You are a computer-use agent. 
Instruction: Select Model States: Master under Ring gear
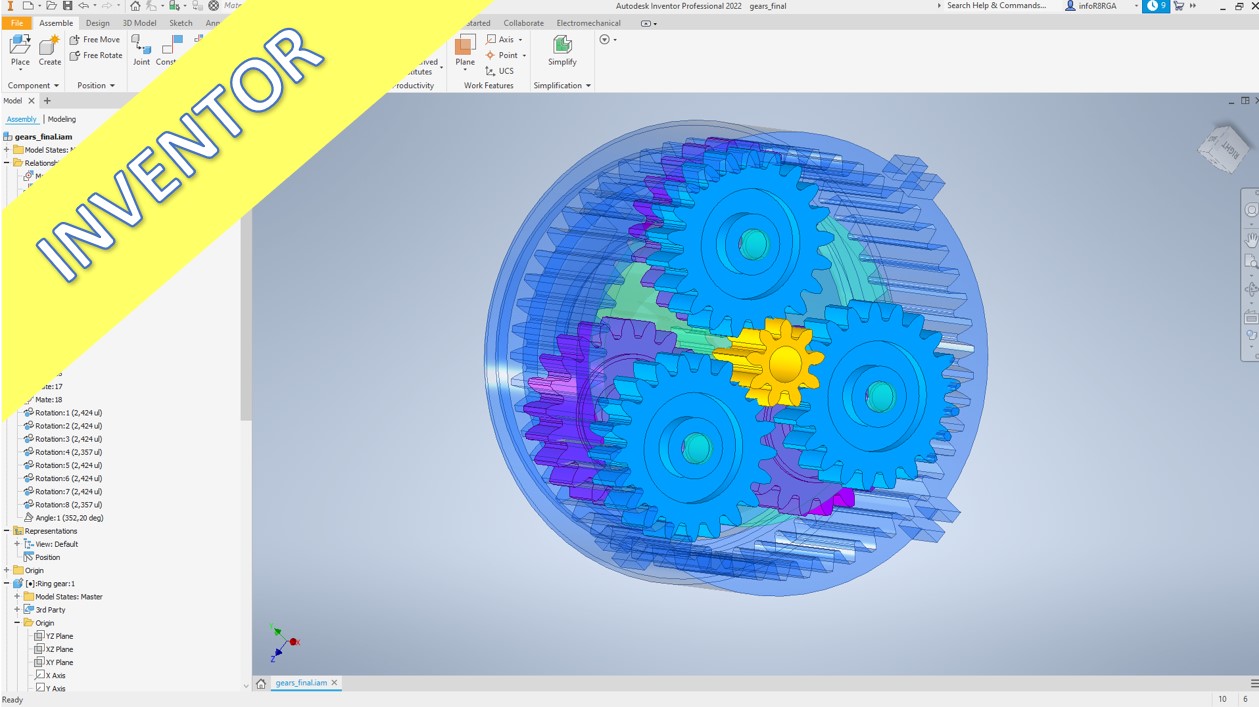click(63, 597)
